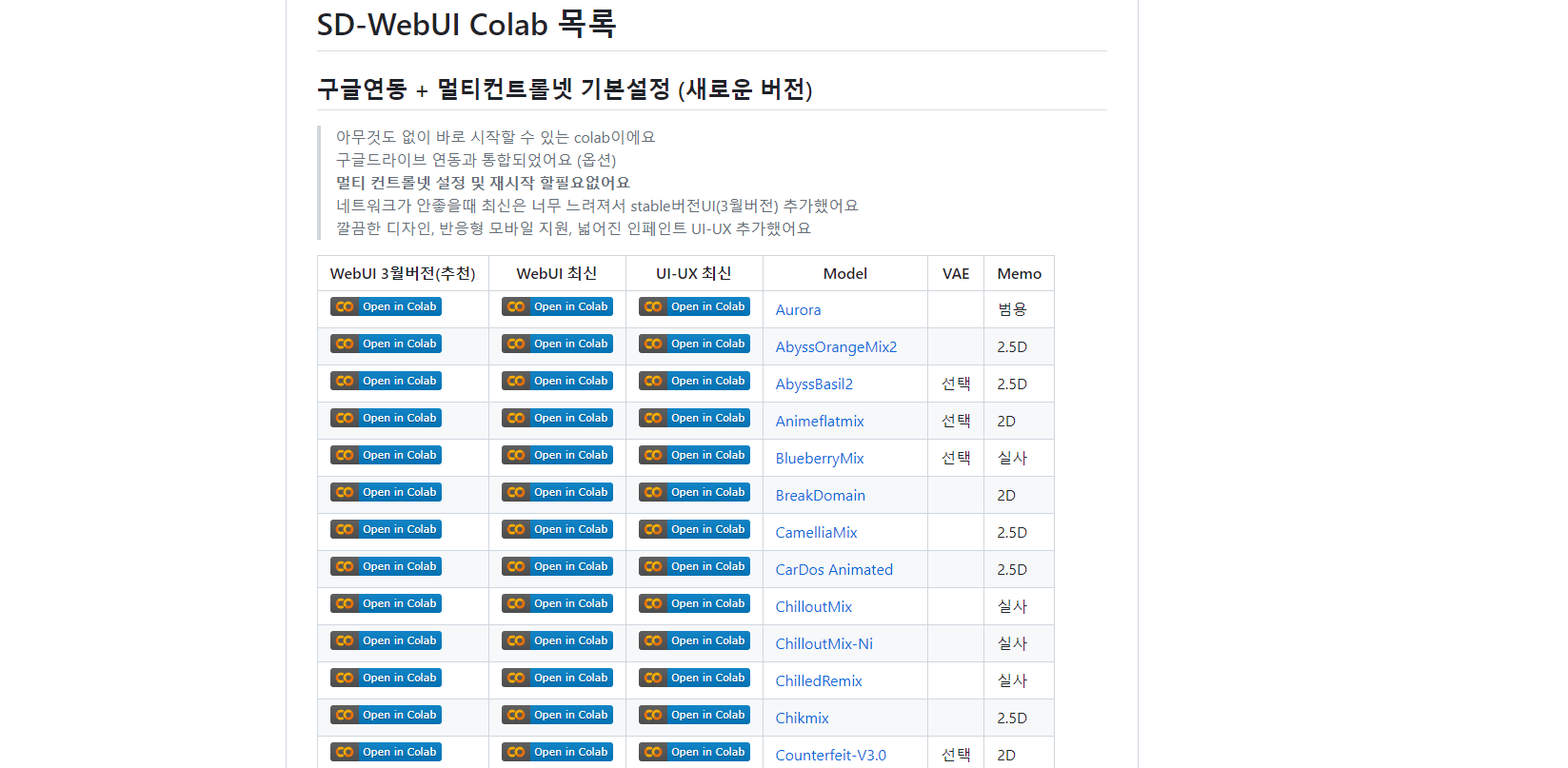Launch ChilloutMix-Ni Colab badge in WebUI 최신 column

(x=557, y=640)
